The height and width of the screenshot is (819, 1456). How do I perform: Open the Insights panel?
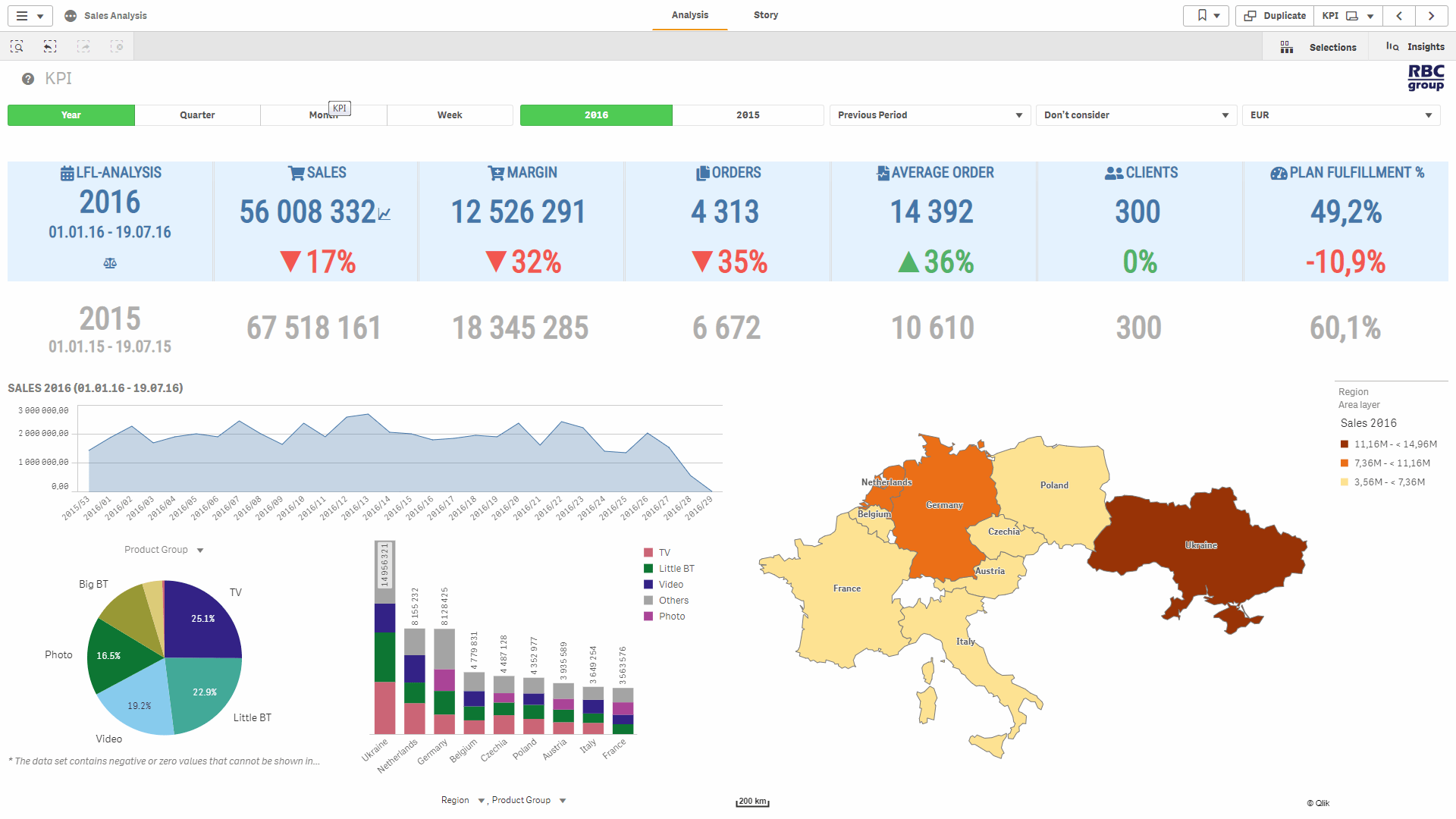[1415, 47]
